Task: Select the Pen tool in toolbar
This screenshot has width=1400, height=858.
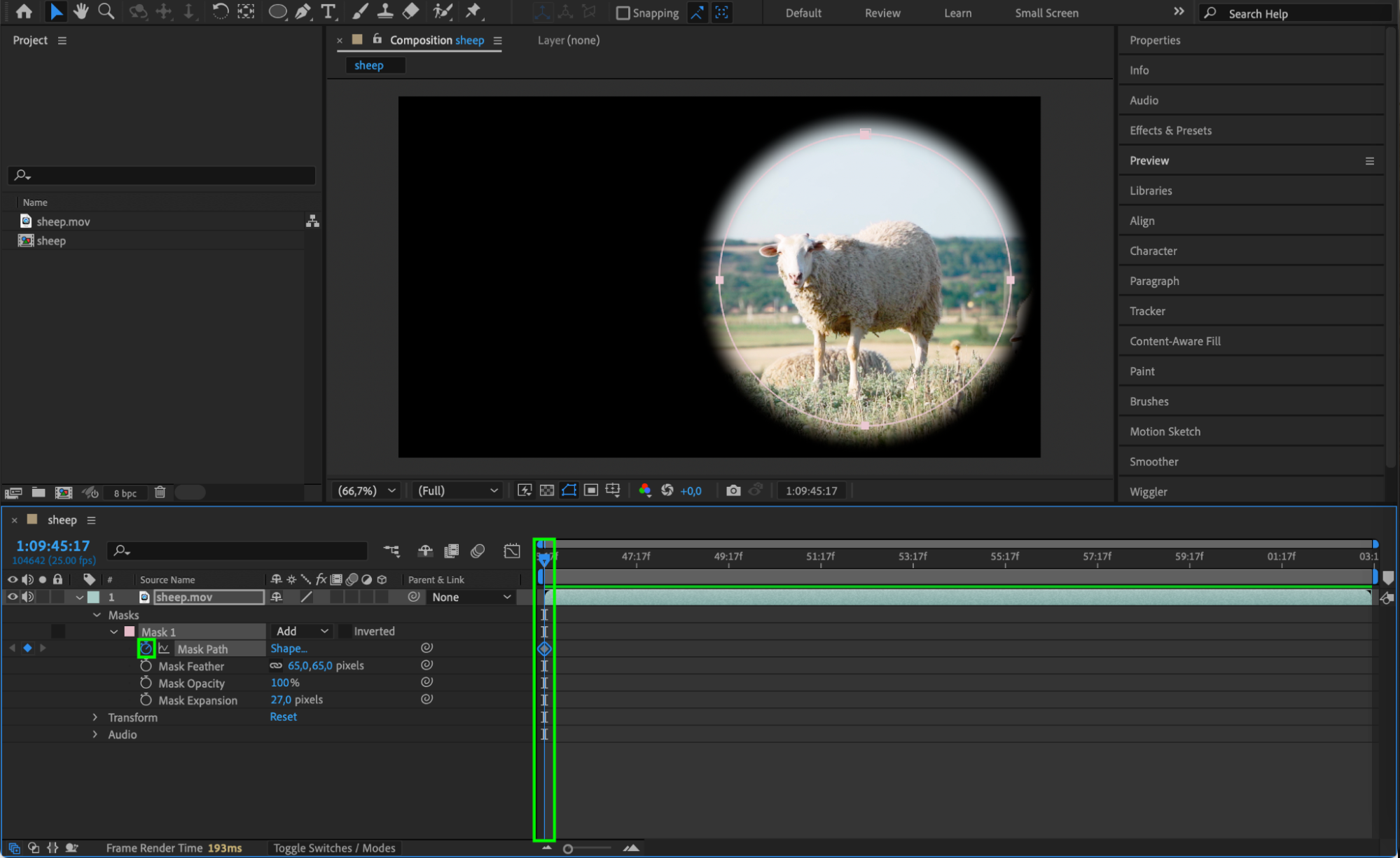Action: (303, 12)
